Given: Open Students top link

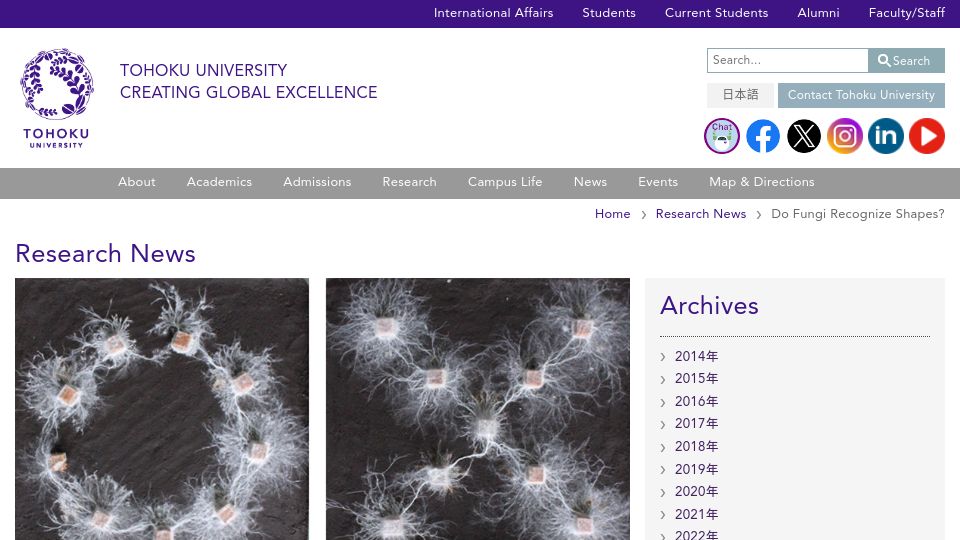Looking at the screenshot, I should click(609, 13).
